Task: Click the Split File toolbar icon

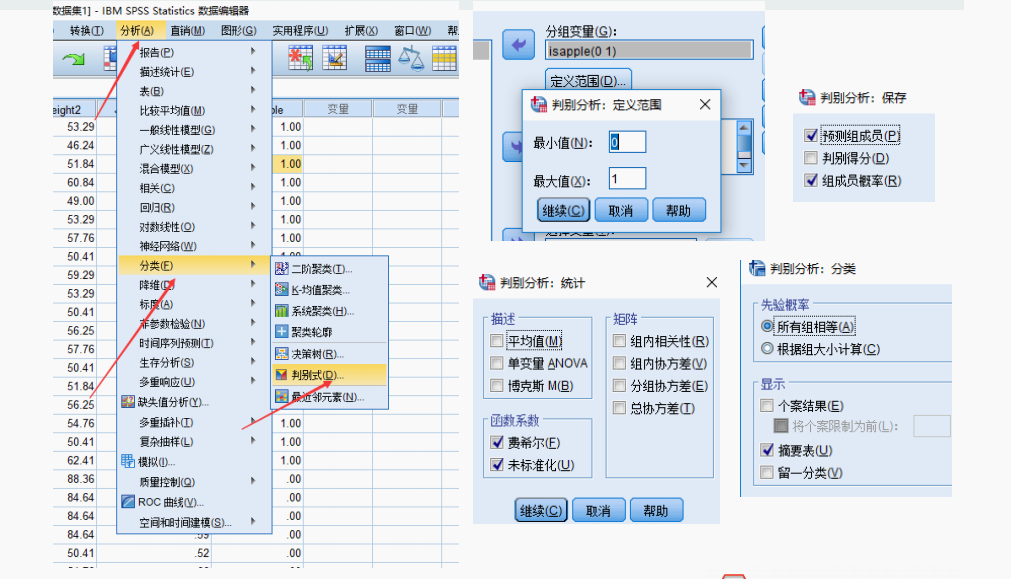Action: coord(378,60)
